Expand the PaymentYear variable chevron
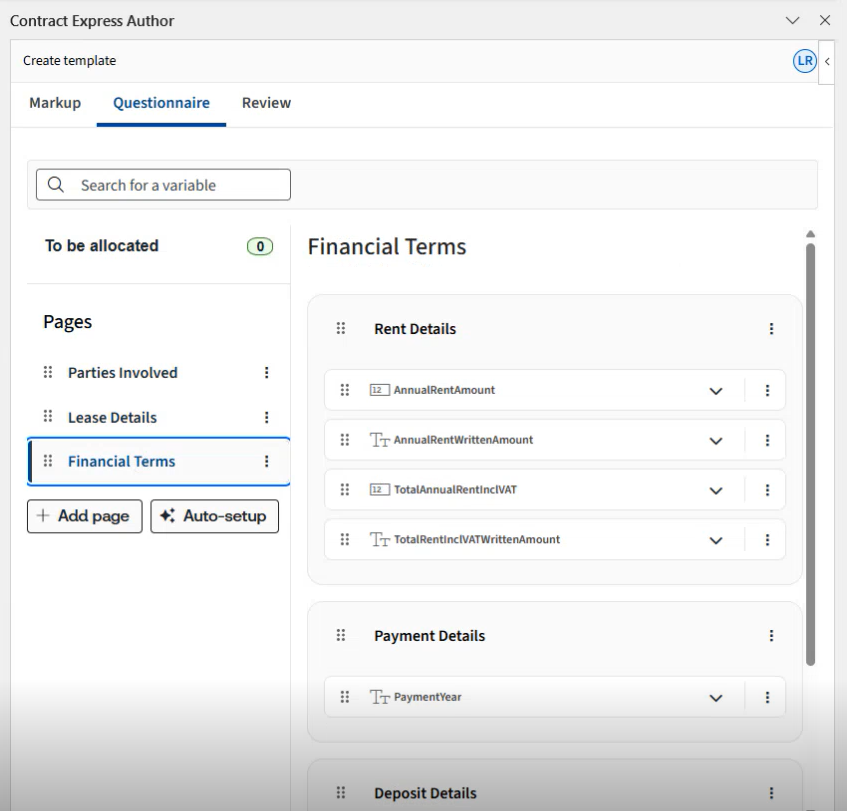This screenshot has height=811, width=847. [715, 698]
